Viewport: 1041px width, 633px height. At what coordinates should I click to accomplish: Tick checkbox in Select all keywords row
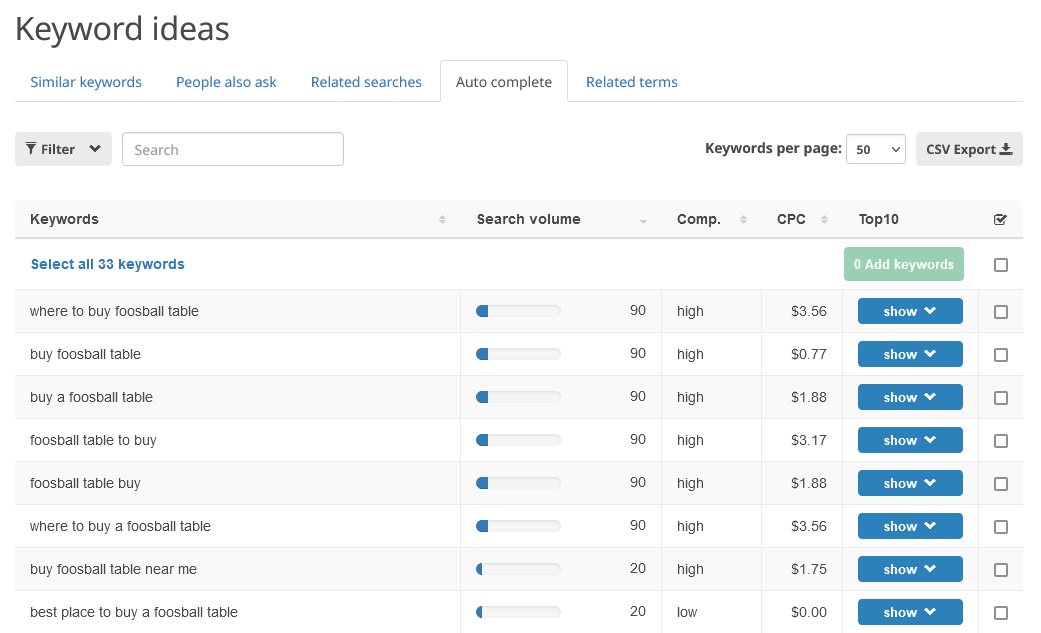[1001, 265]
